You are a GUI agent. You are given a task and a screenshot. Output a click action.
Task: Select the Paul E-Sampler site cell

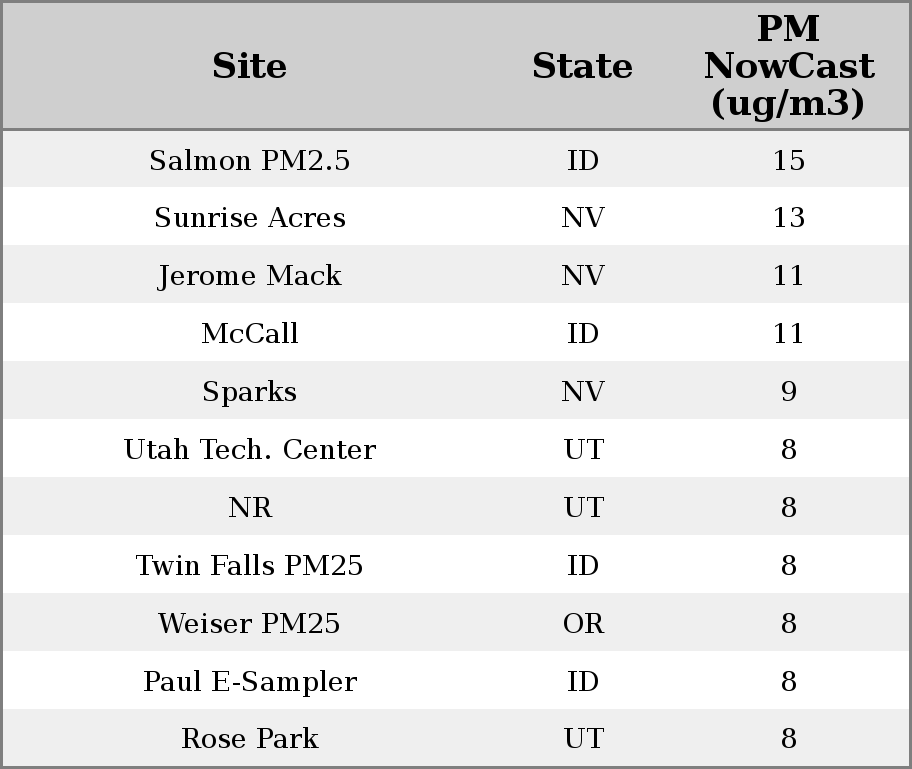[x=250, y=682]
